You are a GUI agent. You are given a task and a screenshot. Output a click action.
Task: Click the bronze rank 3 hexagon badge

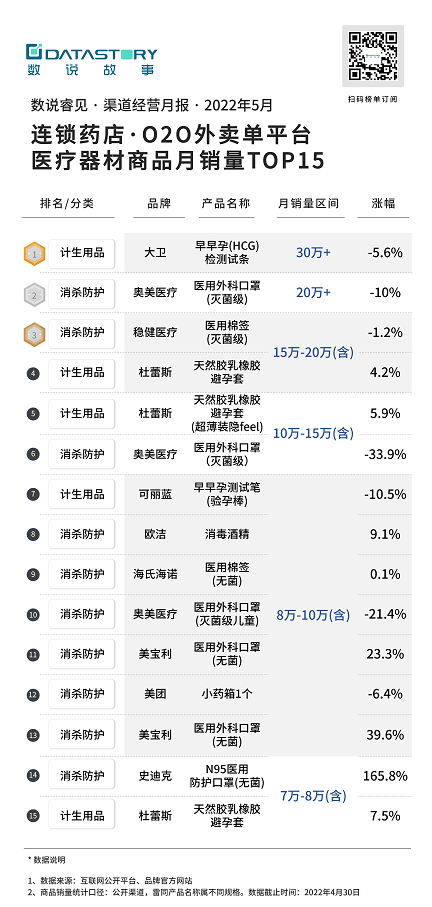point(34,334)
